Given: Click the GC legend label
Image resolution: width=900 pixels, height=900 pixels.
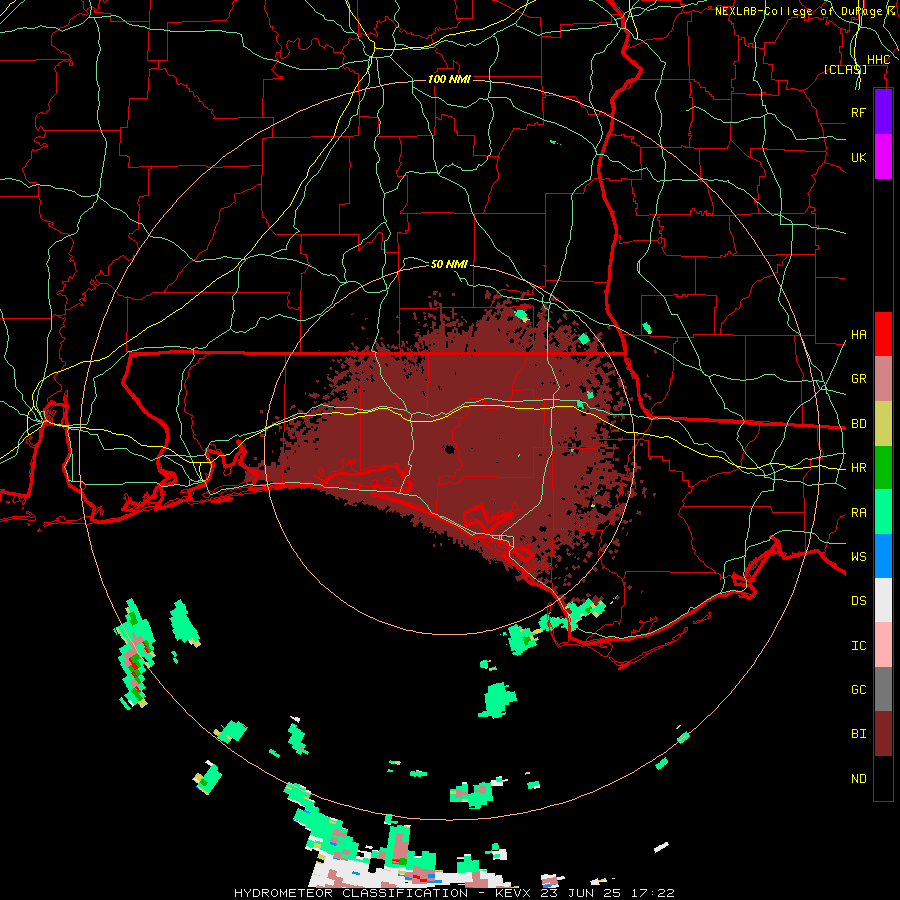Looking at the screenshot, I should pyautogui.click(x=858, y=690).
